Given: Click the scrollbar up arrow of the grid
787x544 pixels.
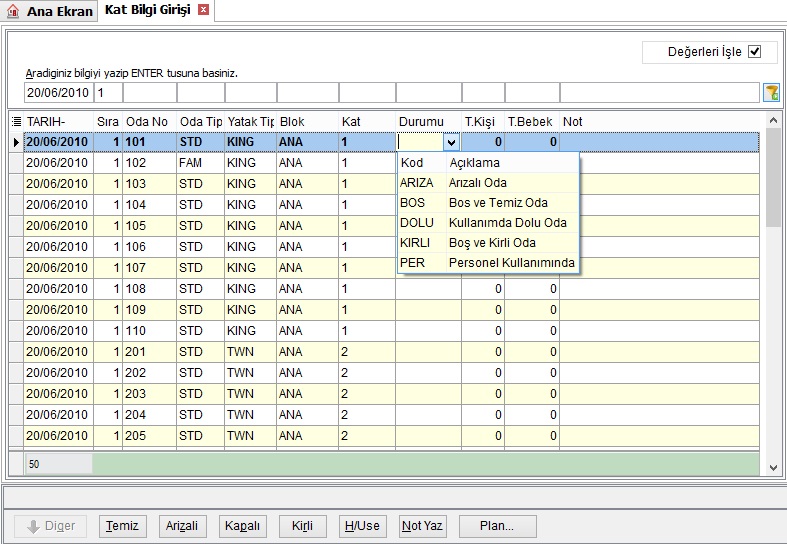Looking at the screenshot, I should point(773,120).
